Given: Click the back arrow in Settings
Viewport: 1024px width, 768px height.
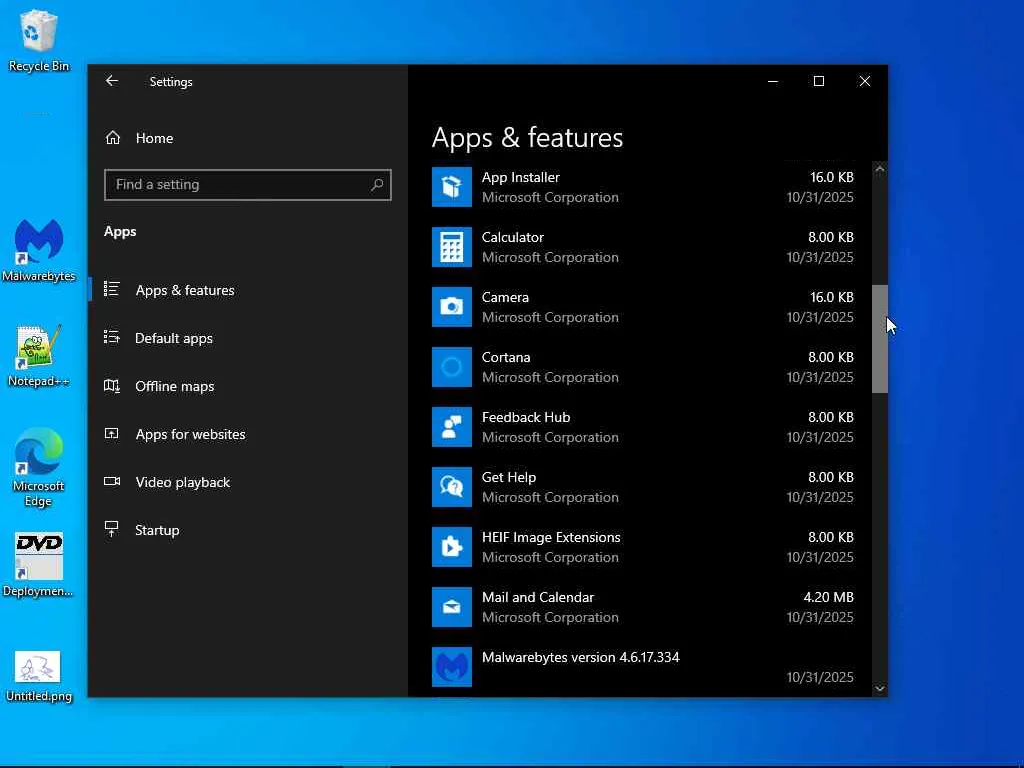Looking at the screenshot, I should [x=112, y=81].
